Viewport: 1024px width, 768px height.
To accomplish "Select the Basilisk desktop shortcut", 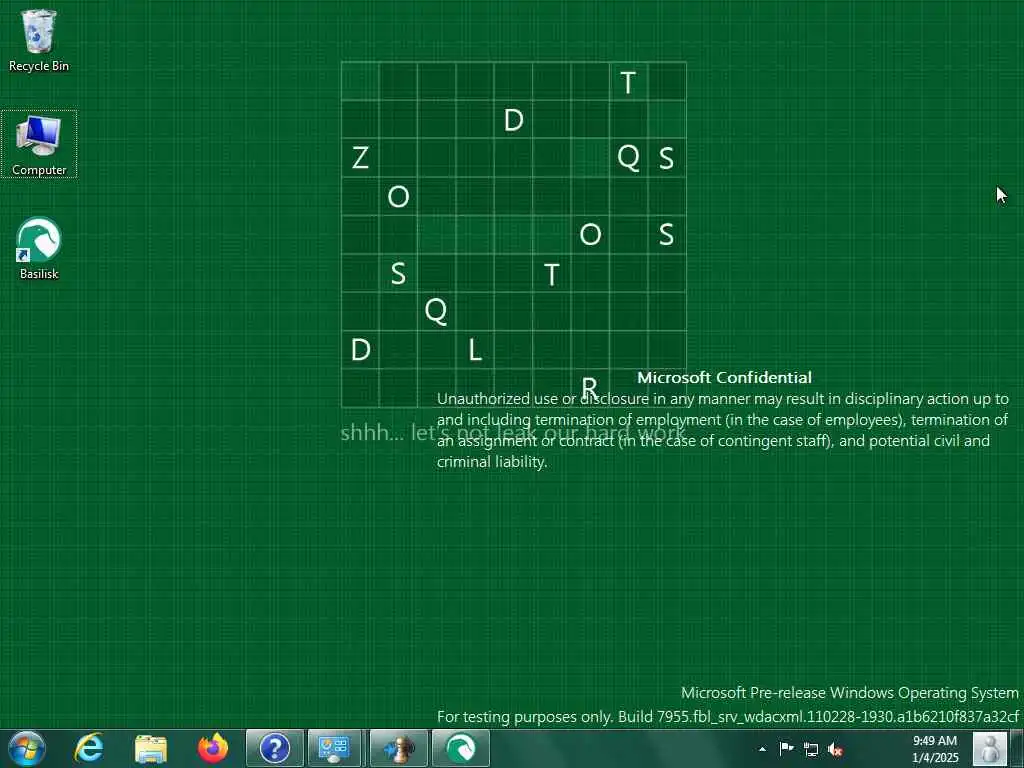I will (x=39, y=249).
